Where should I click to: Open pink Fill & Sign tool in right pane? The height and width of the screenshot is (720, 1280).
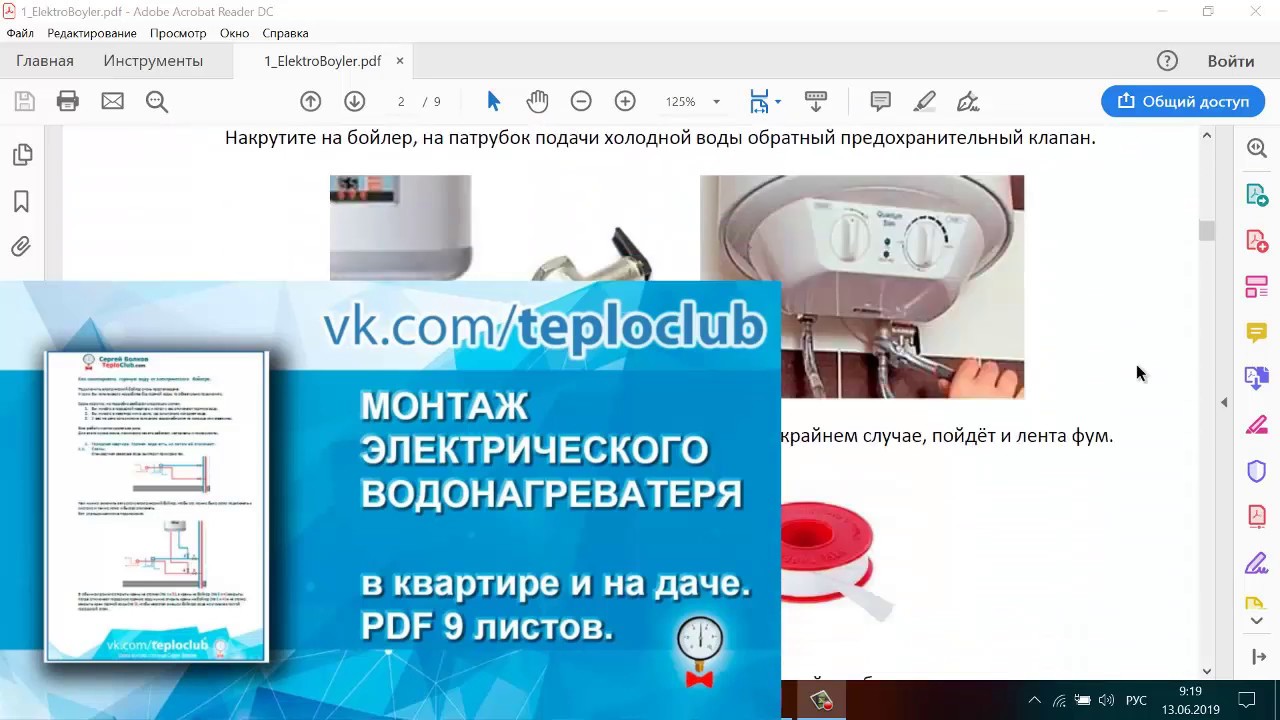1257,424
